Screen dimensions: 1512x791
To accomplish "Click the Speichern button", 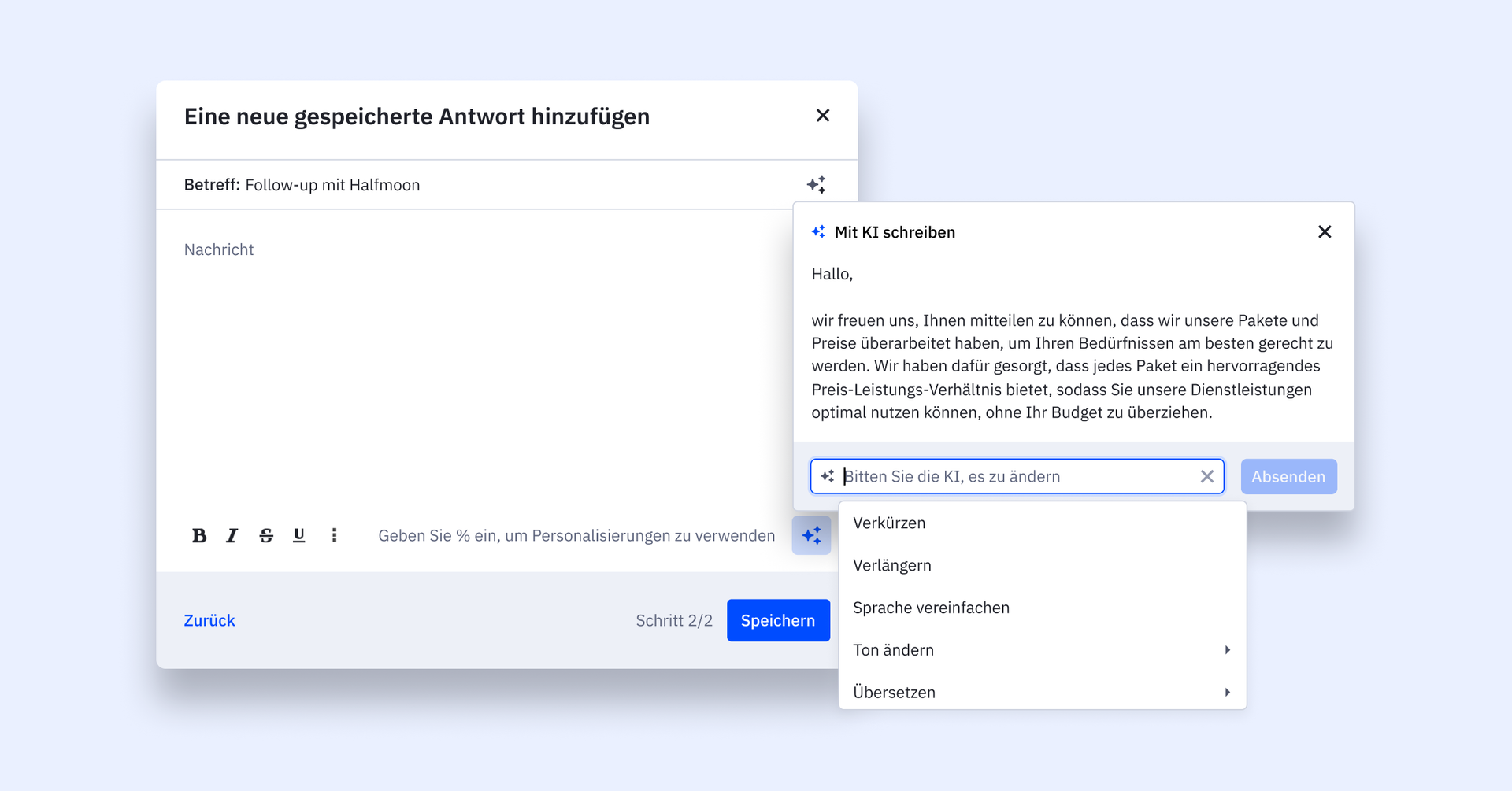I will pos(777,621).
